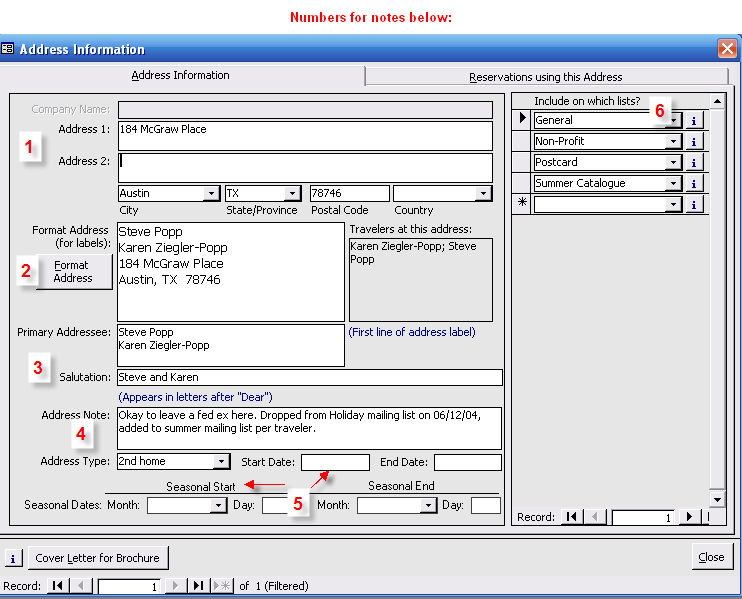Select the General row record selector

(521, 120)
